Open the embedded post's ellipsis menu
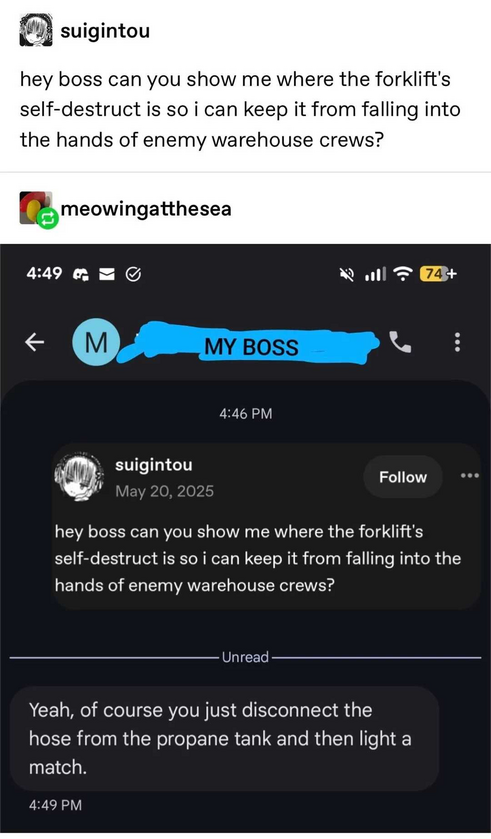The height and width of the screenshot is (839, 491). [470, 476]
